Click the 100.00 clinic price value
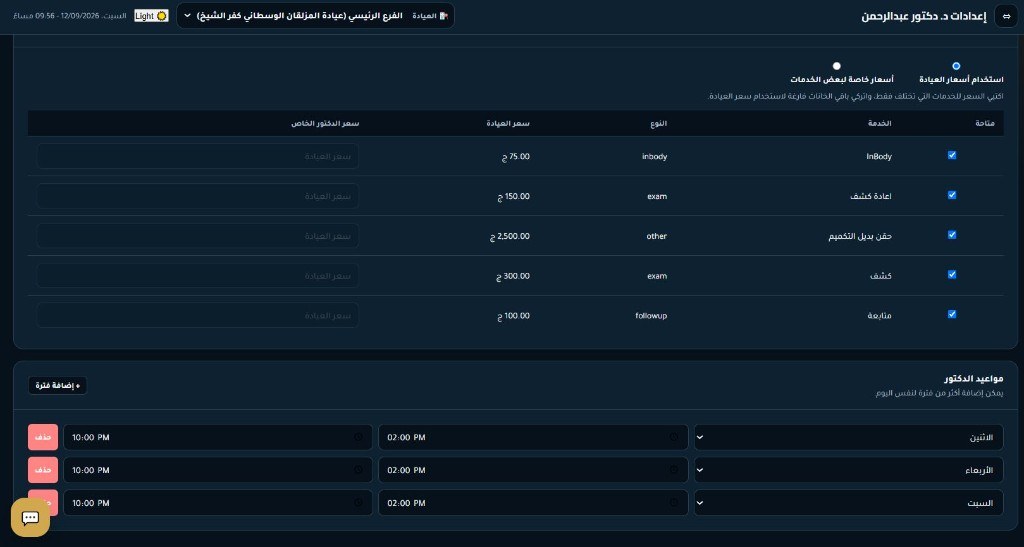 click(x=514, y=316)
